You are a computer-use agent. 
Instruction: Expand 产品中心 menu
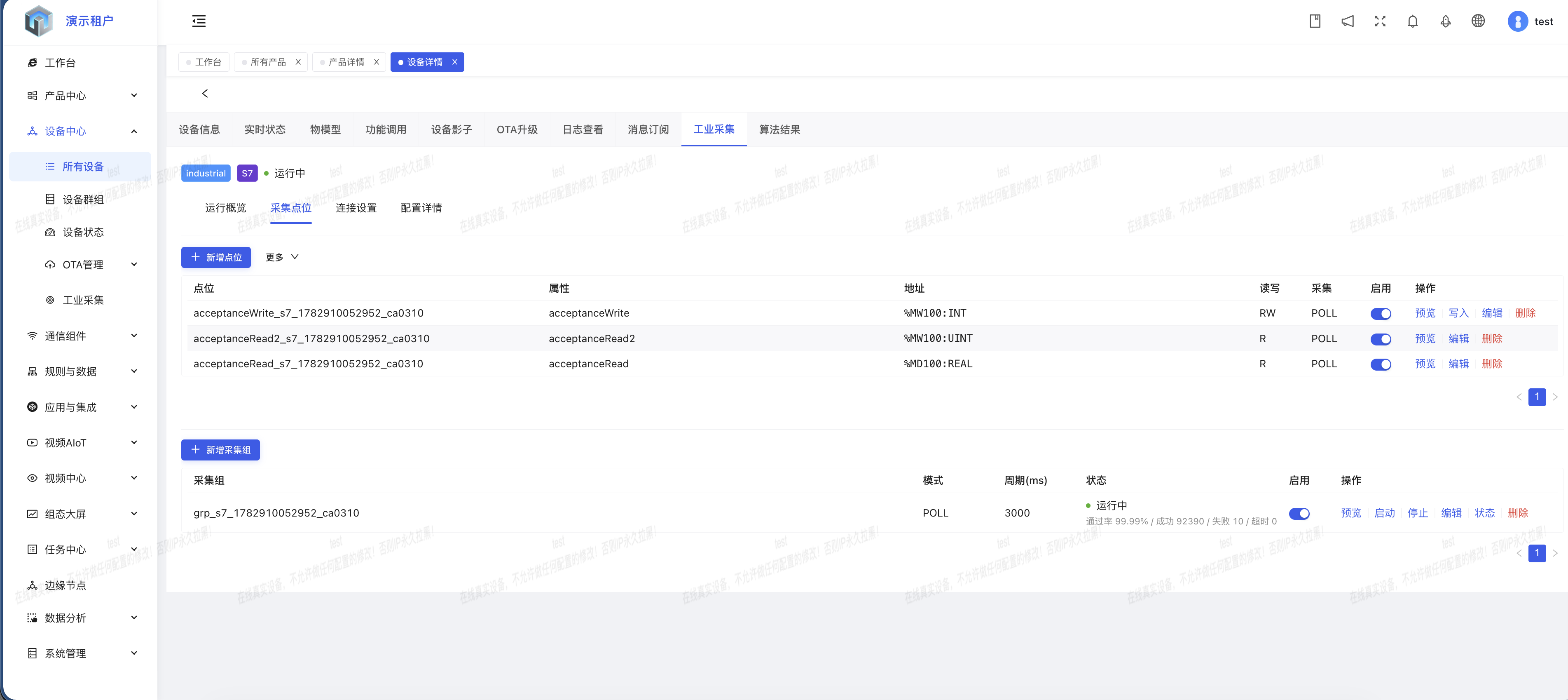coord(134,96)
